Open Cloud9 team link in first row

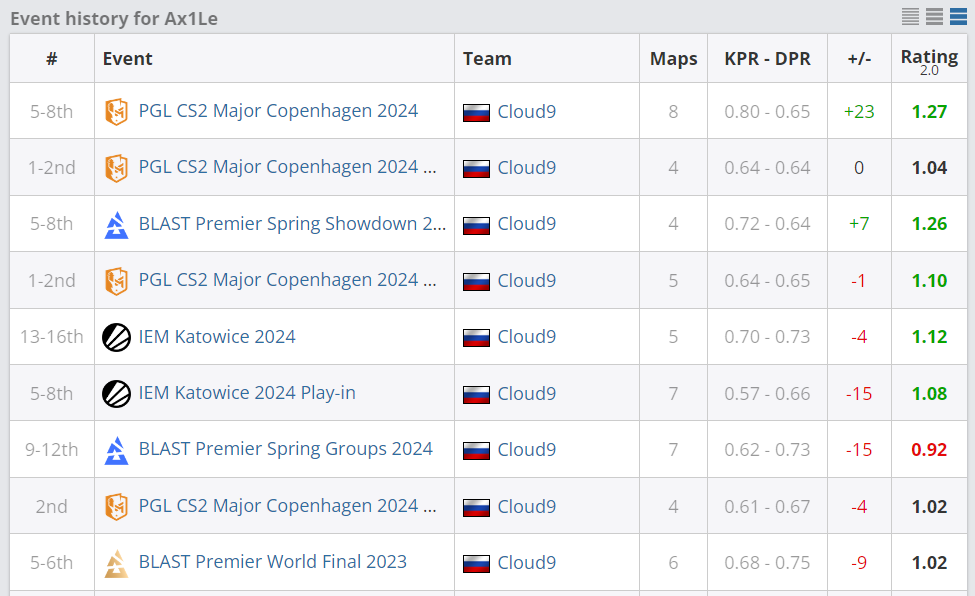point(527,112)
